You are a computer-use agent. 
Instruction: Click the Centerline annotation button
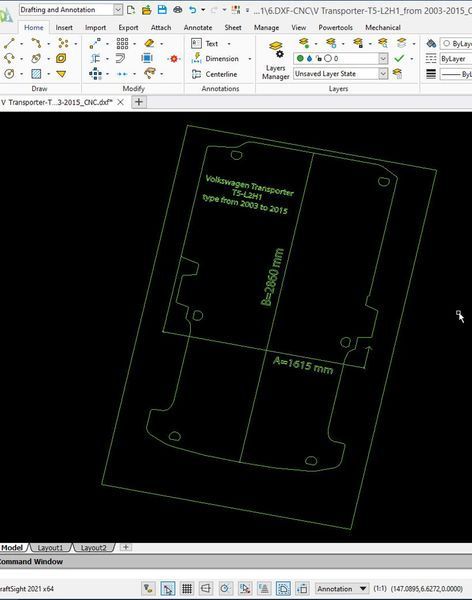(214, 74)
